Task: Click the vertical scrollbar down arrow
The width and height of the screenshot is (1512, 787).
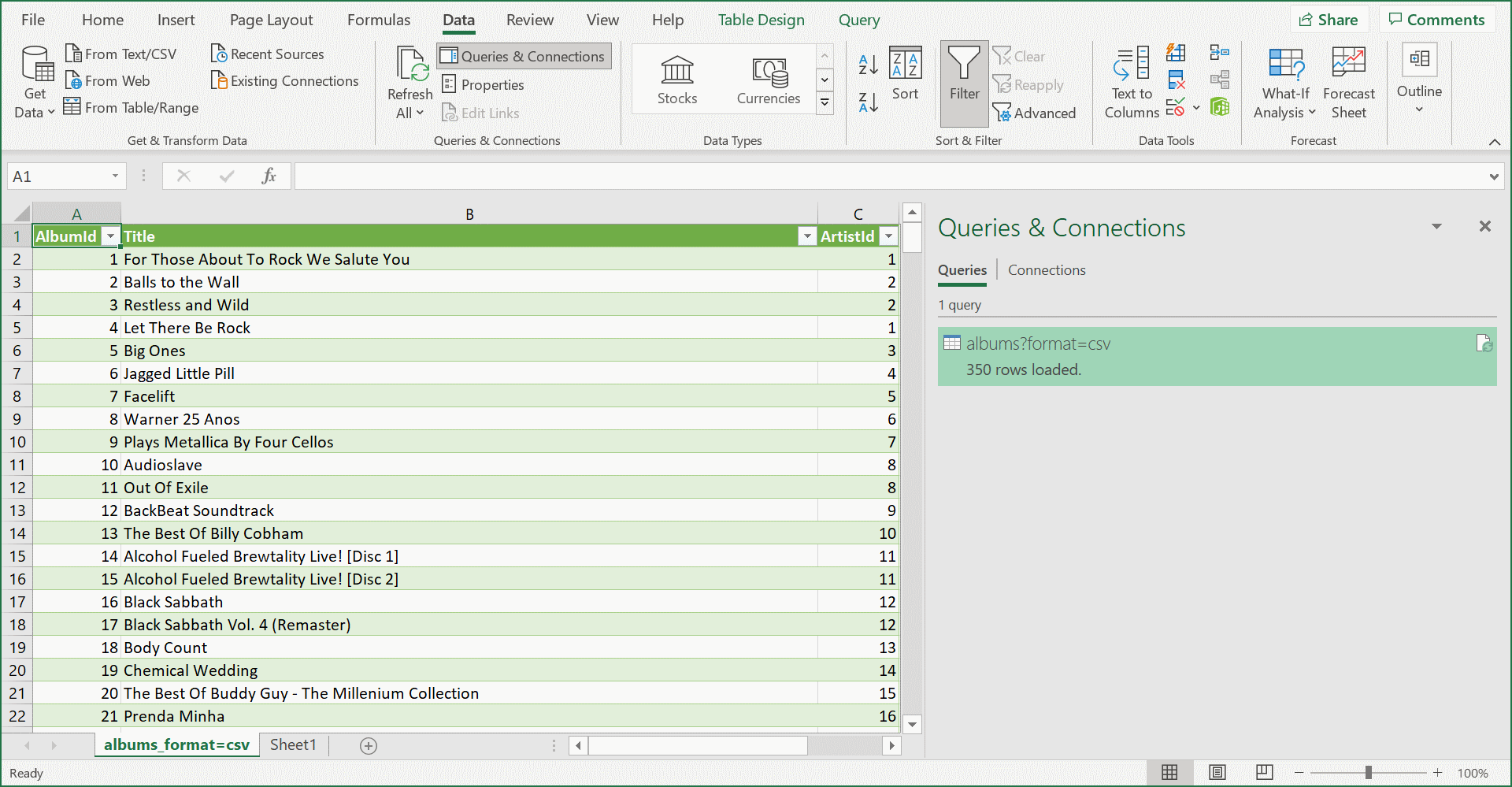Action: pos(912,724)
